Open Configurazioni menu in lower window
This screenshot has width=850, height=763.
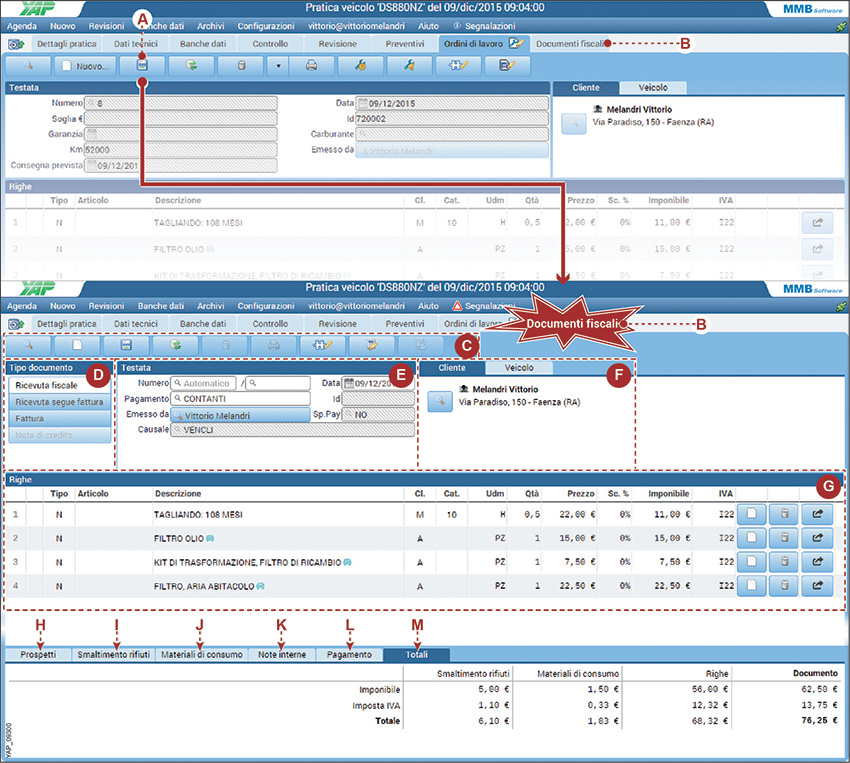pyautogui.click(x=266, y=306)
